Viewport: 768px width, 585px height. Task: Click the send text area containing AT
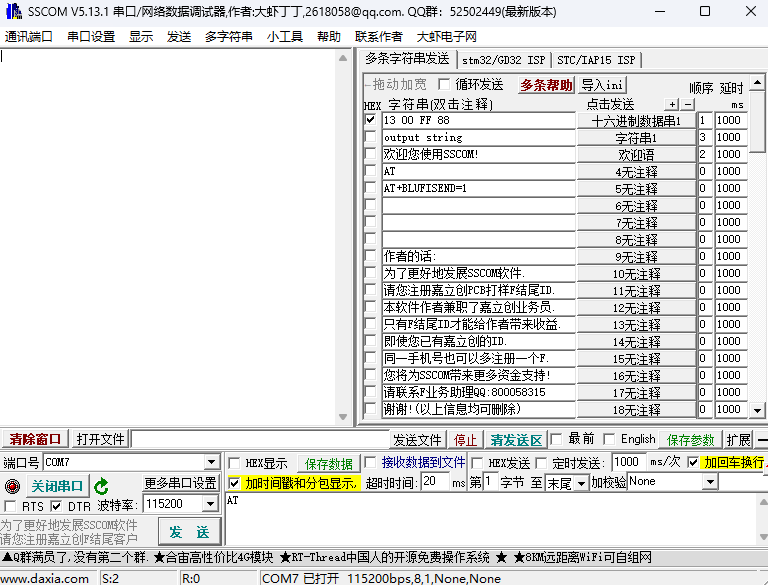click(x=491, y=519)
